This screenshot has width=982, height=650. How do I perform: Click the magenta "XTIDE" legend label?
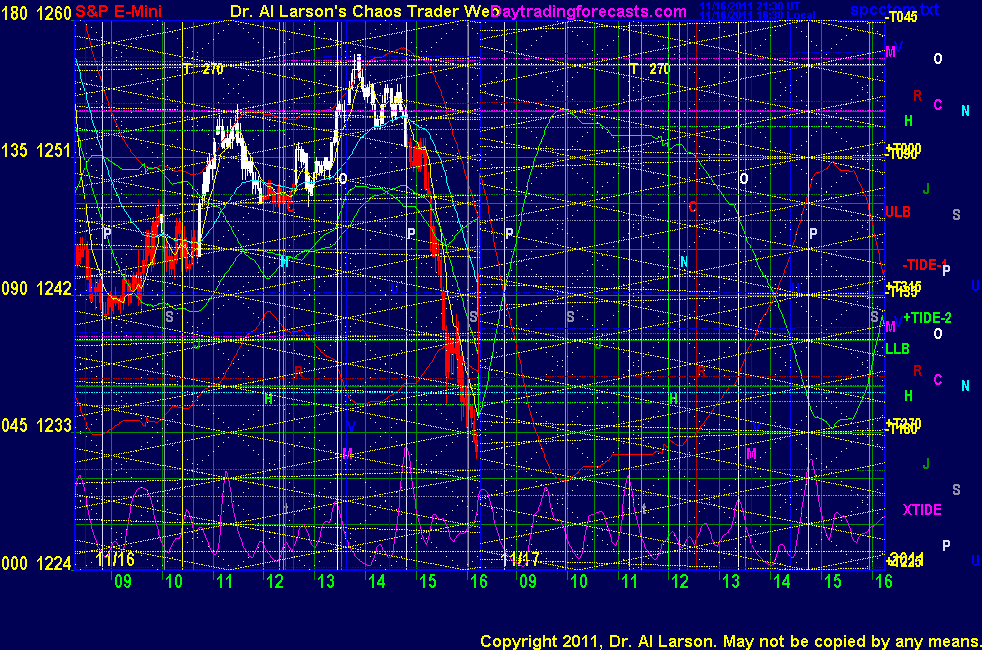click(922, 510)
